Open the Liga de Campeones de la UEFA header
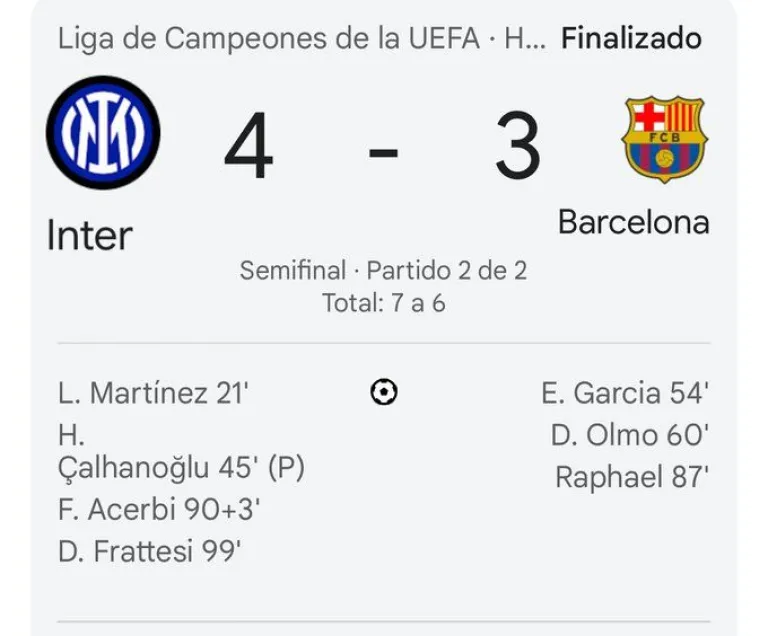768x636 pixels. (302, 39)
